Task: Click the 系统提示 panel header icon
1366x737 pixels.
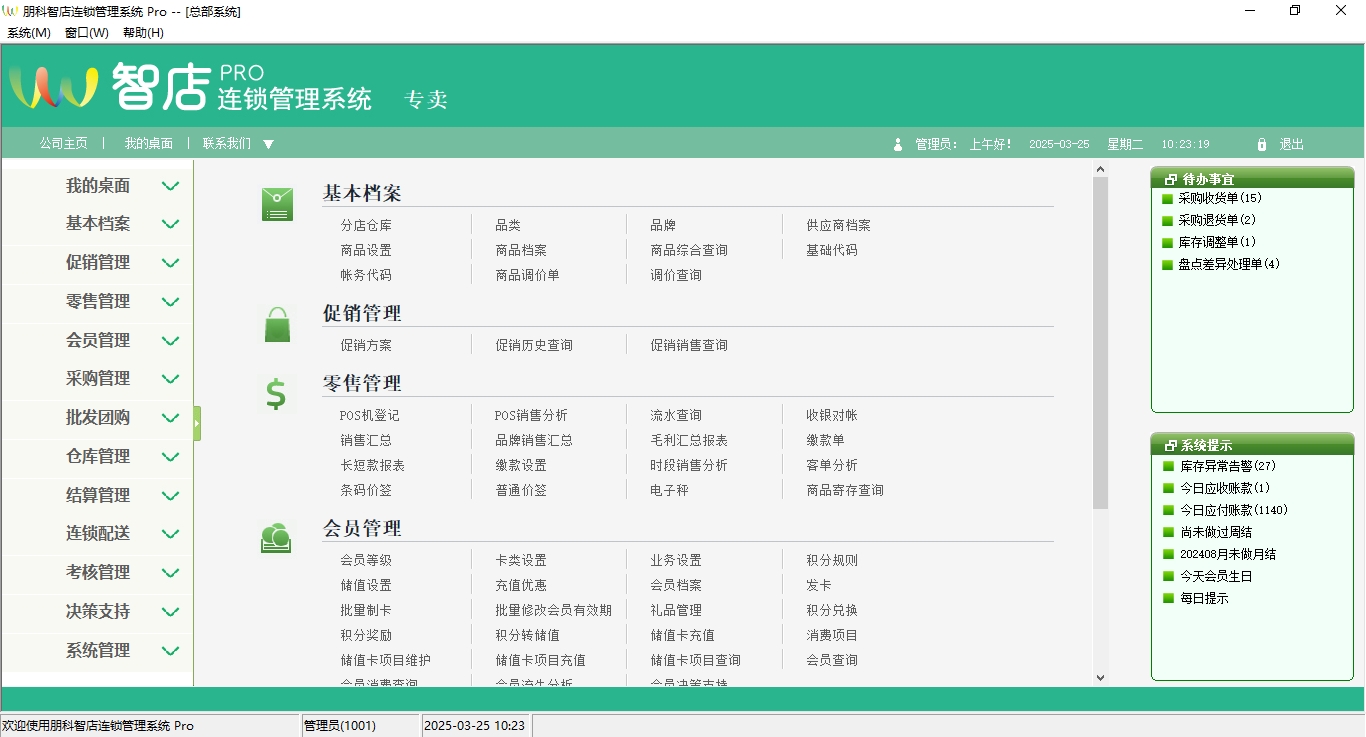Action: [x=1171, y=446]
